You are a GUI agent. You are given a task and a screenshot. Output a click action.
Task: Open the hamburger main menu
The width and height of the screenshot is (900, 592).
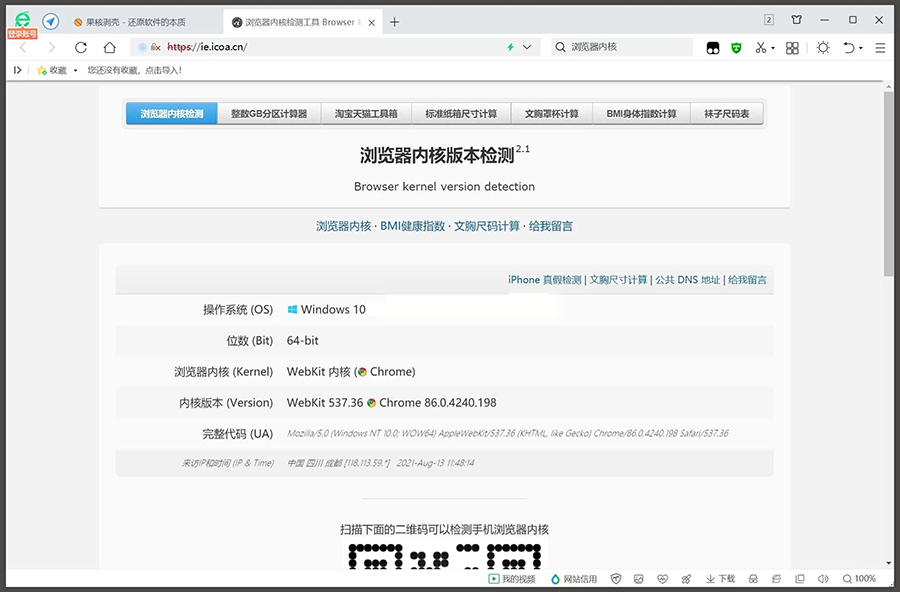(x=880, y=47)
